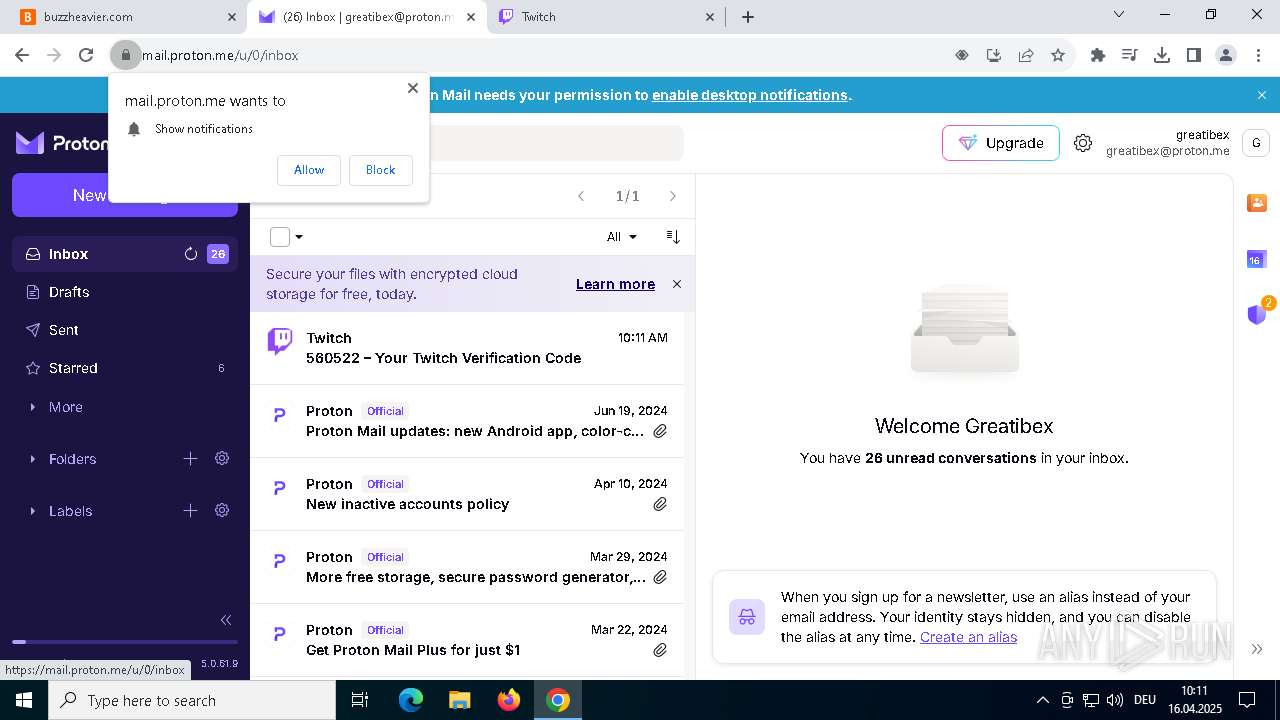Add a new folder with plus icon

(x=190, y=458)
